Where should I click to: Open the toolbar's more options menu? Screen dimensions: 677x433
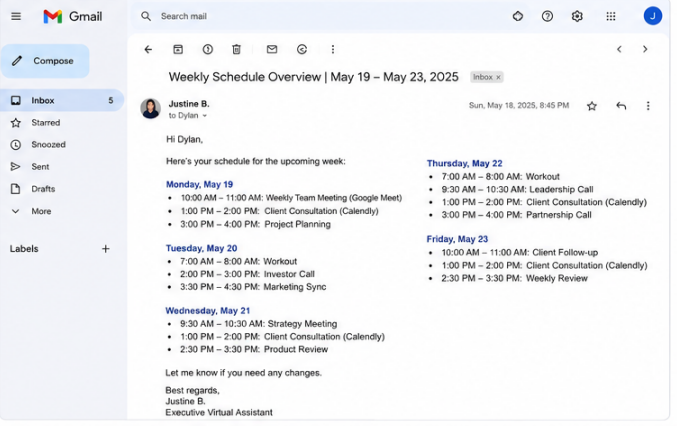(332, 49)
